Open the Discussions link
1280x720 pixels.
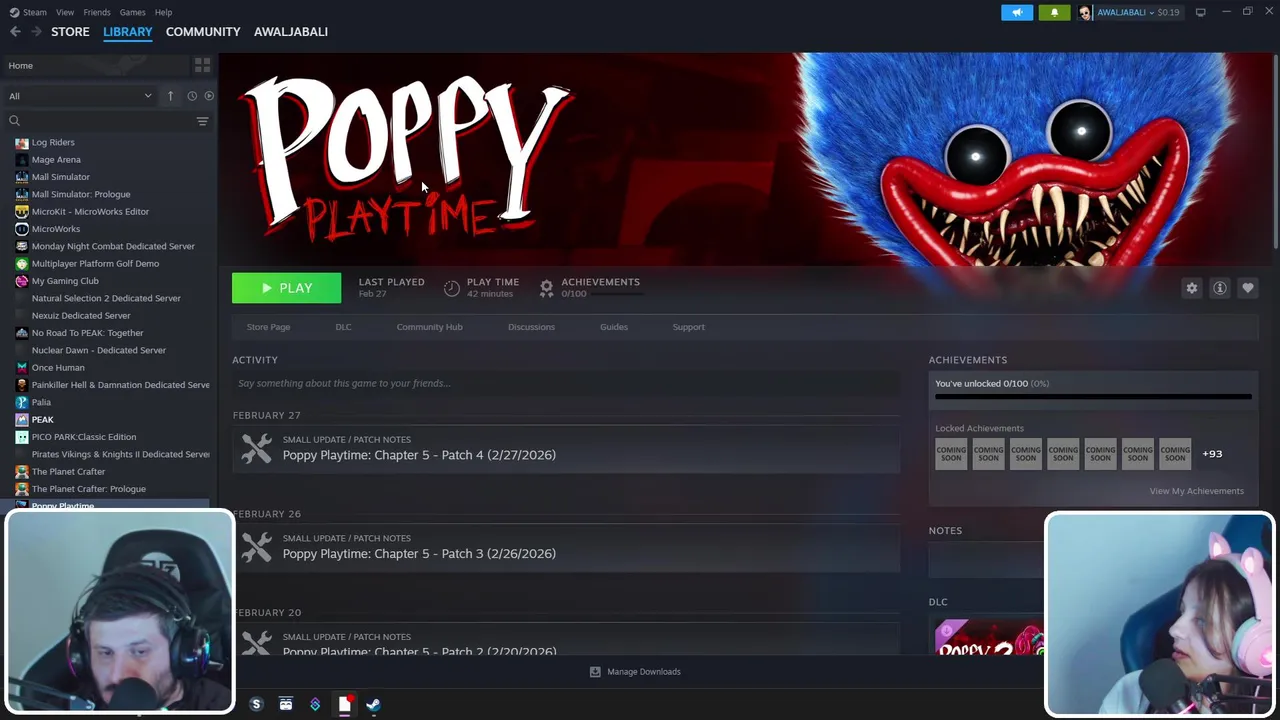[531, 327]
